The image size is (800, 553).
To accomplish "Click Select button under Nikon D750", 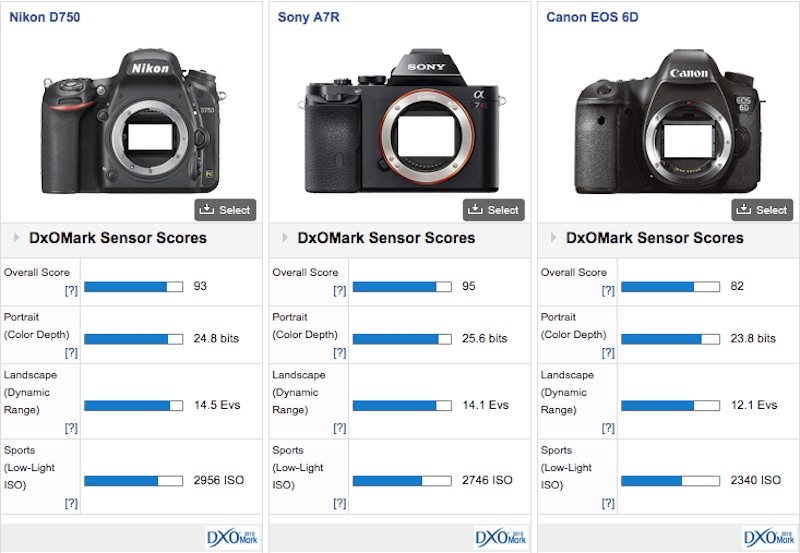I will [225, 210].
